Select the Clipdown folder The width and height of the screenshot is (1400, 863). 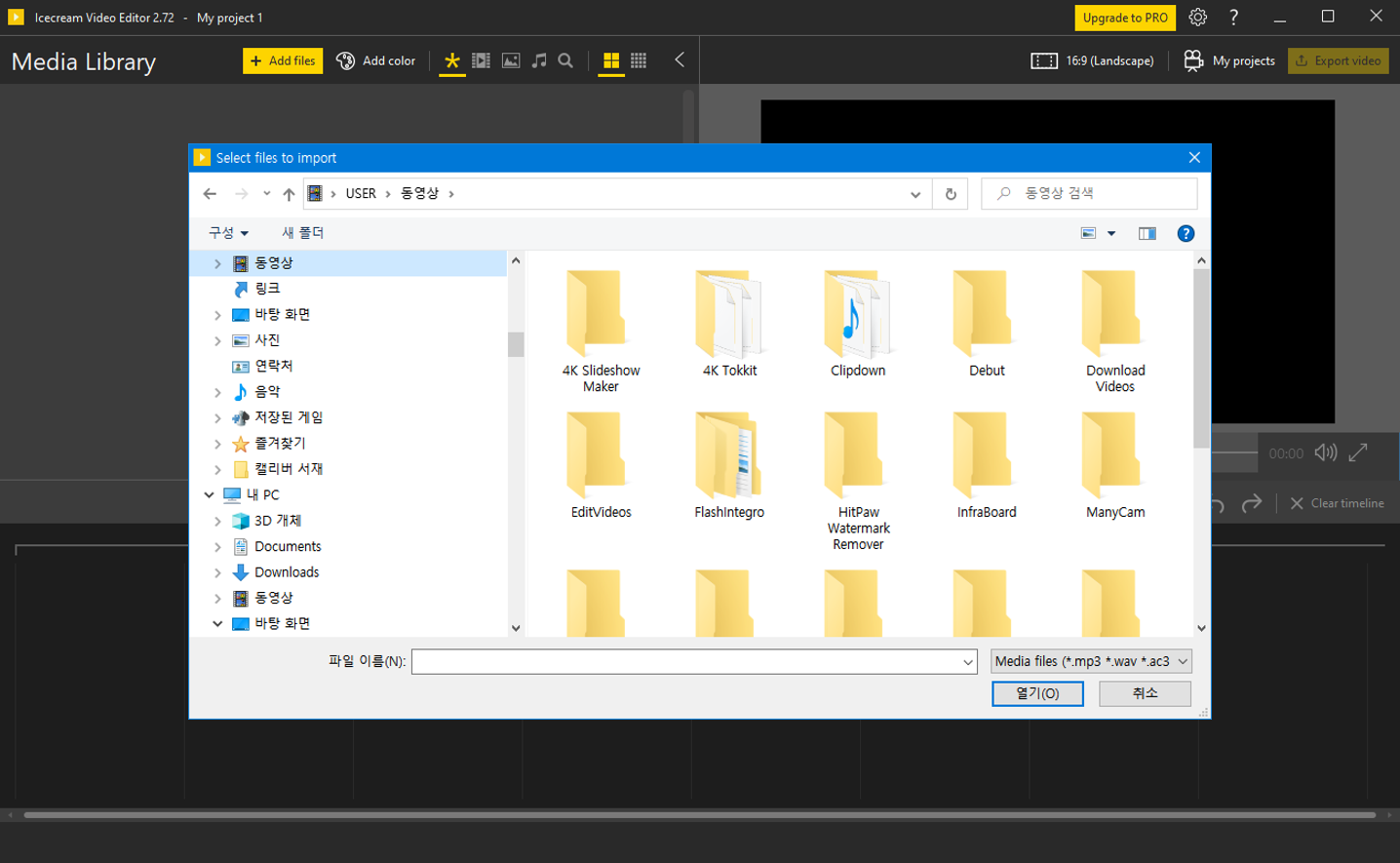click(858, 324)
